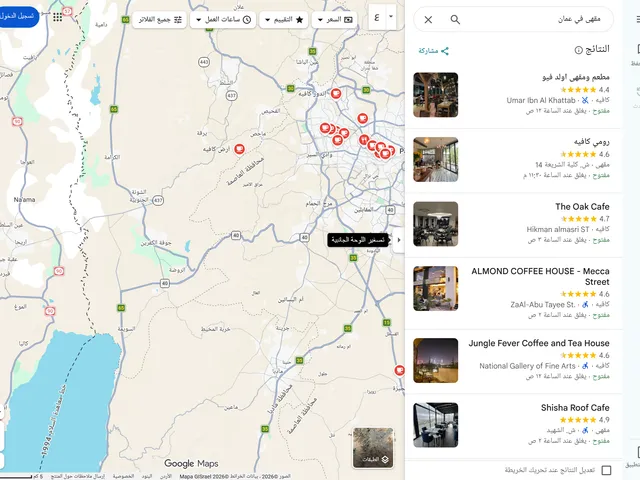
Task: Click the info icon beside النتائج
Action: pos(578,50)
